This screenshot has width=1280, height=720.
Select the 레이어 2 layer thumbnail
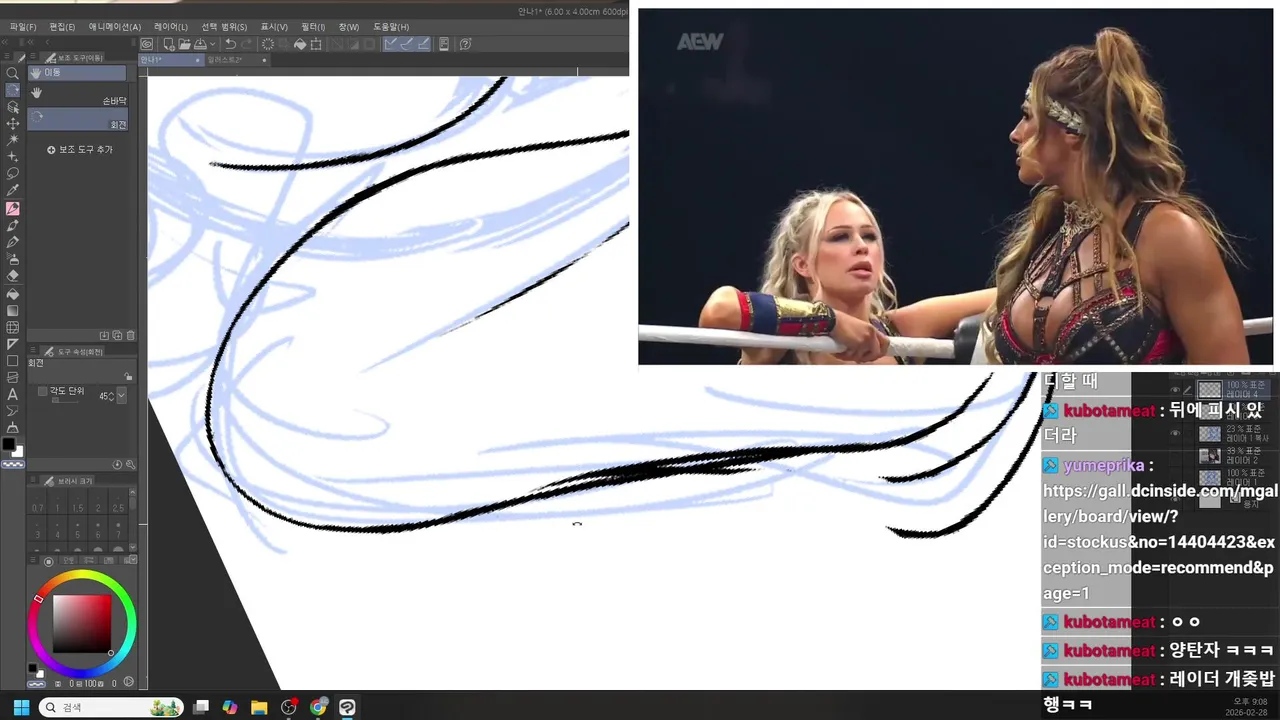point(1210,455)
